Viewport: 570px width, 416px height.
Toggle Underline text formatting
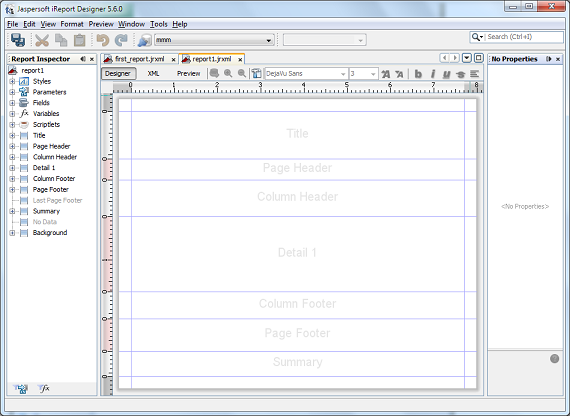tap(446, 74)
